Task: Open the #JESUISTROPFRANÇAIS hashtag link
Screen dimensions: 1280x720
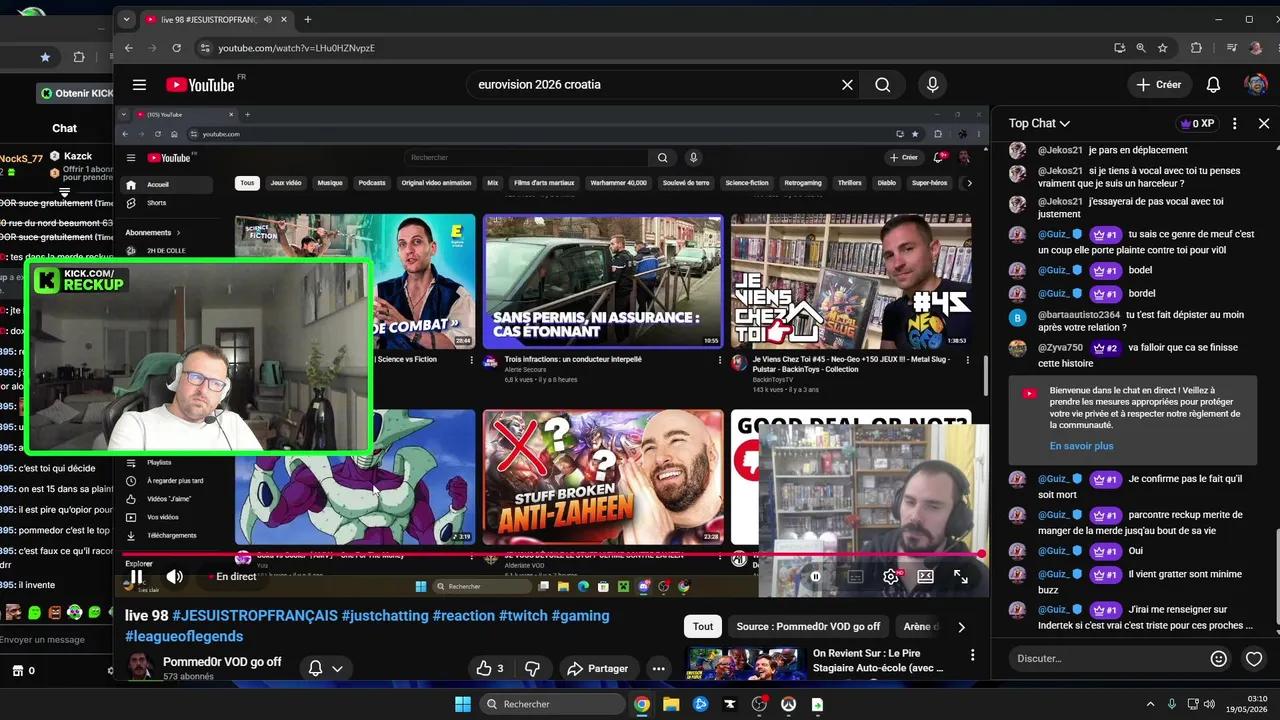Action: [x=254, y=616]
